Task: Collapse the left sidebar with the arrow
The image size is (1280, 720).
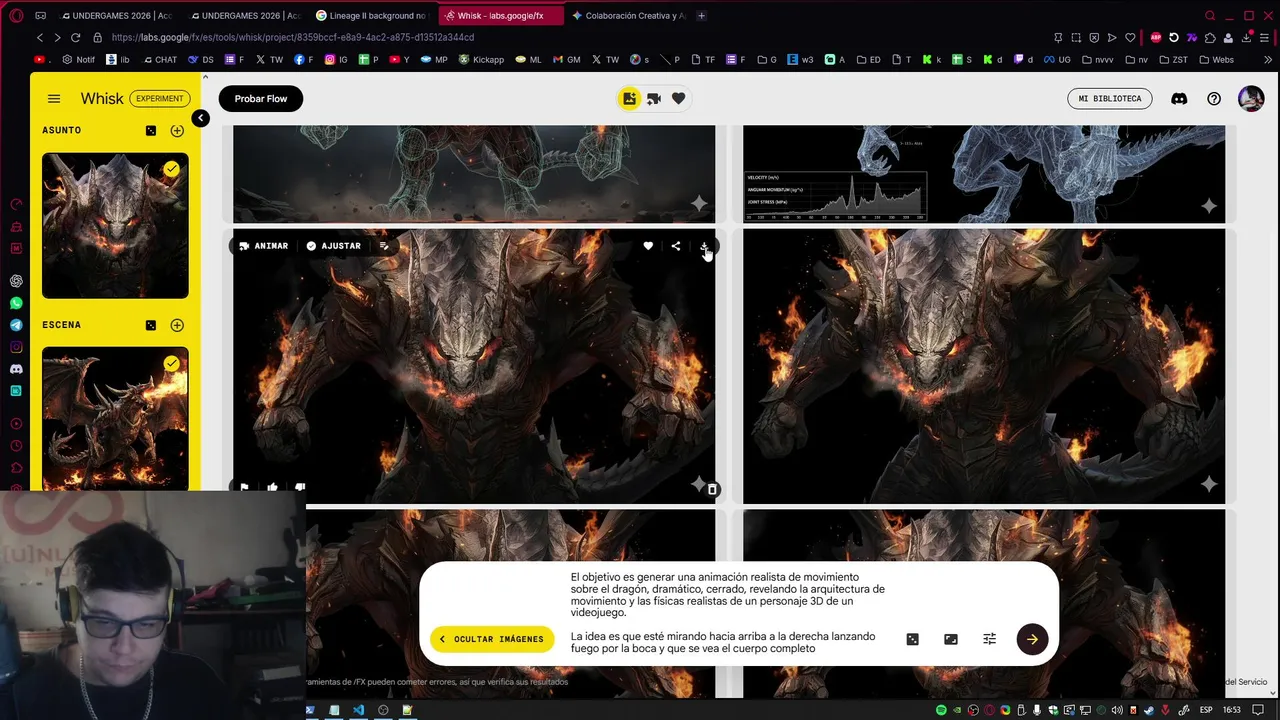Action: [200, 118]
